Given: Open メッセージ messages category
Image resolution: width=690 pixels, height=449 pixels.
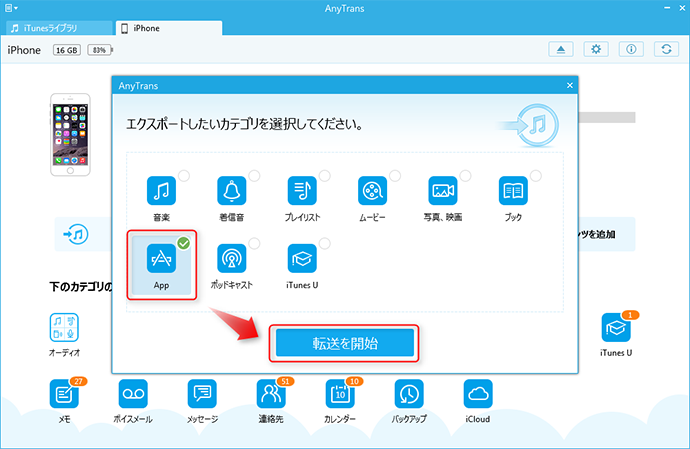Looking at the screenshot, I should coord(202,394).
